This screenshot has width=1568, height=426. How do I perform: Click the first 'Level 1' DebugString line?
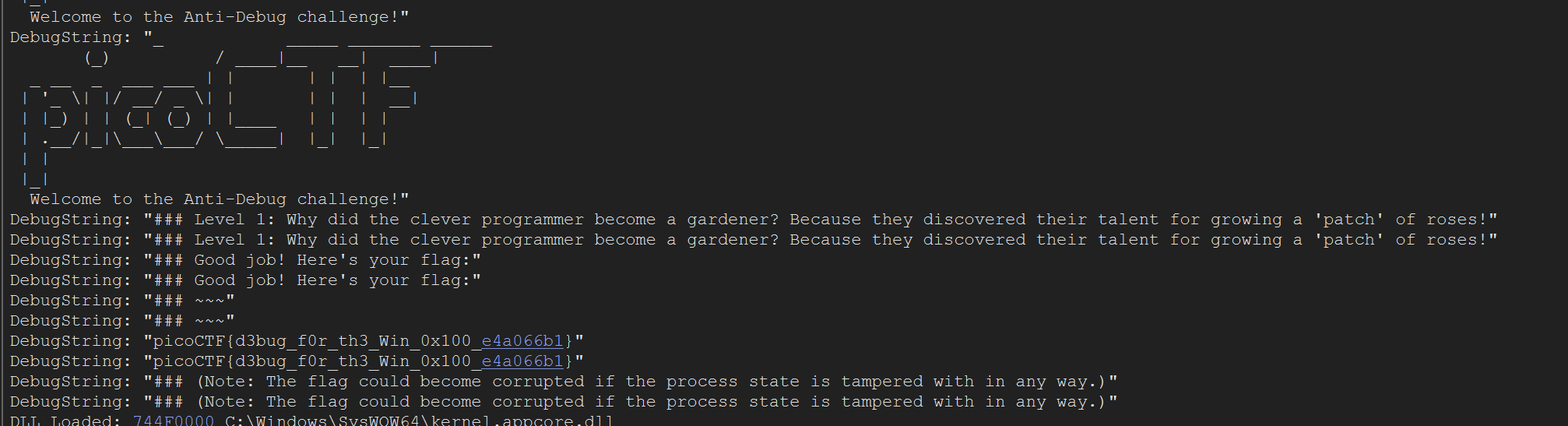pos(754,220)
